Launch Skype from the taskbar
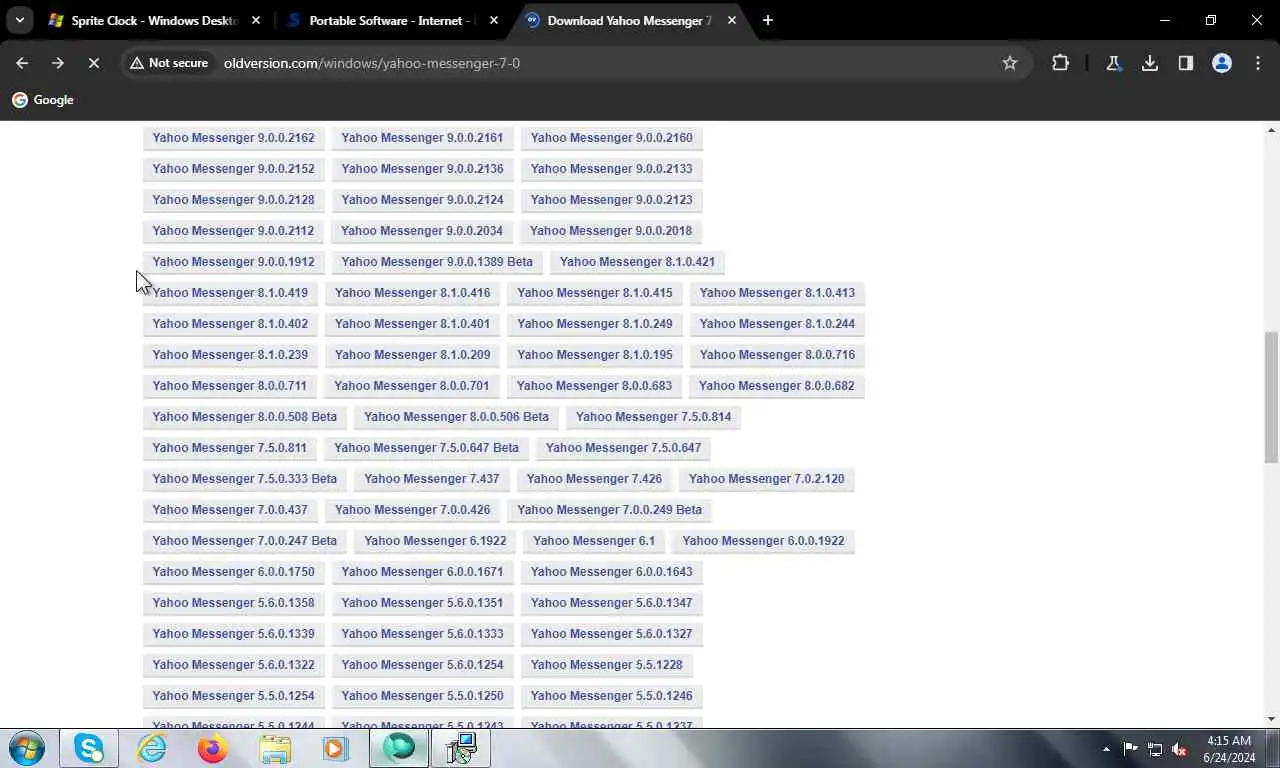This screenshot has height=768, width=1280. point(89,748)
